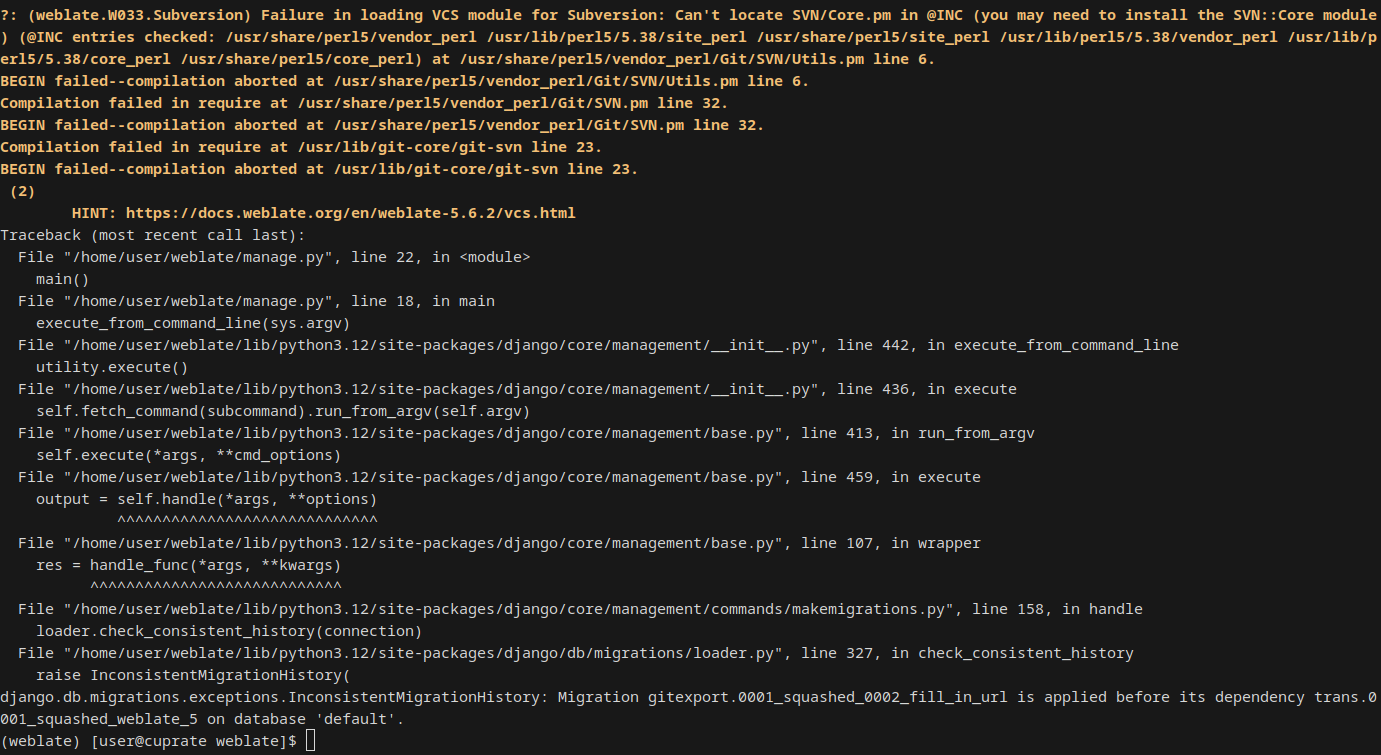
Task: Click the '(2)' exit code text
Action: tap(22, 191)
